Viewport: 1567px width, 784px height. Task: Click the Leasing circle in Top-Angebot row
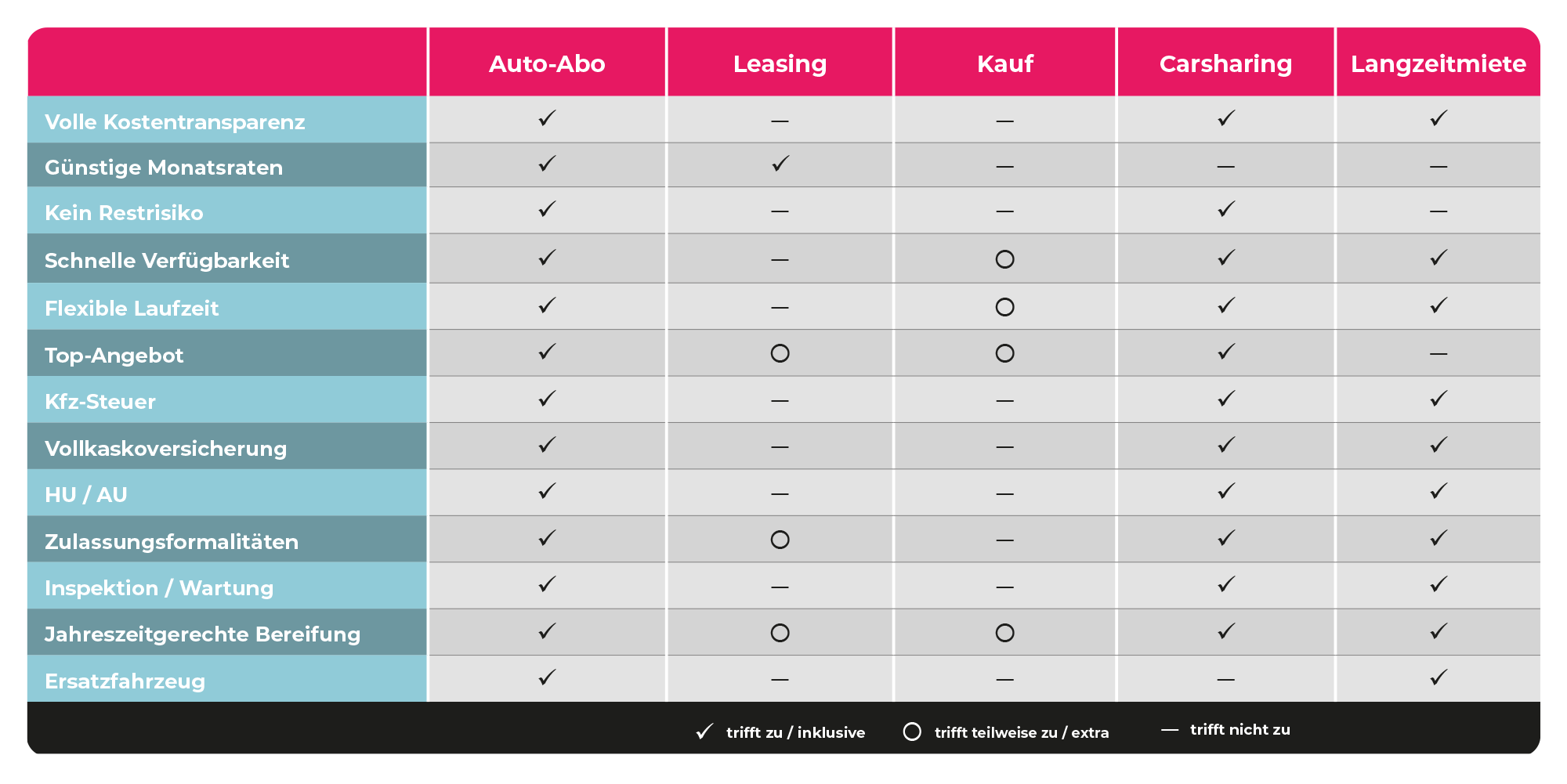pyautogui.click(x=780, y=353)
